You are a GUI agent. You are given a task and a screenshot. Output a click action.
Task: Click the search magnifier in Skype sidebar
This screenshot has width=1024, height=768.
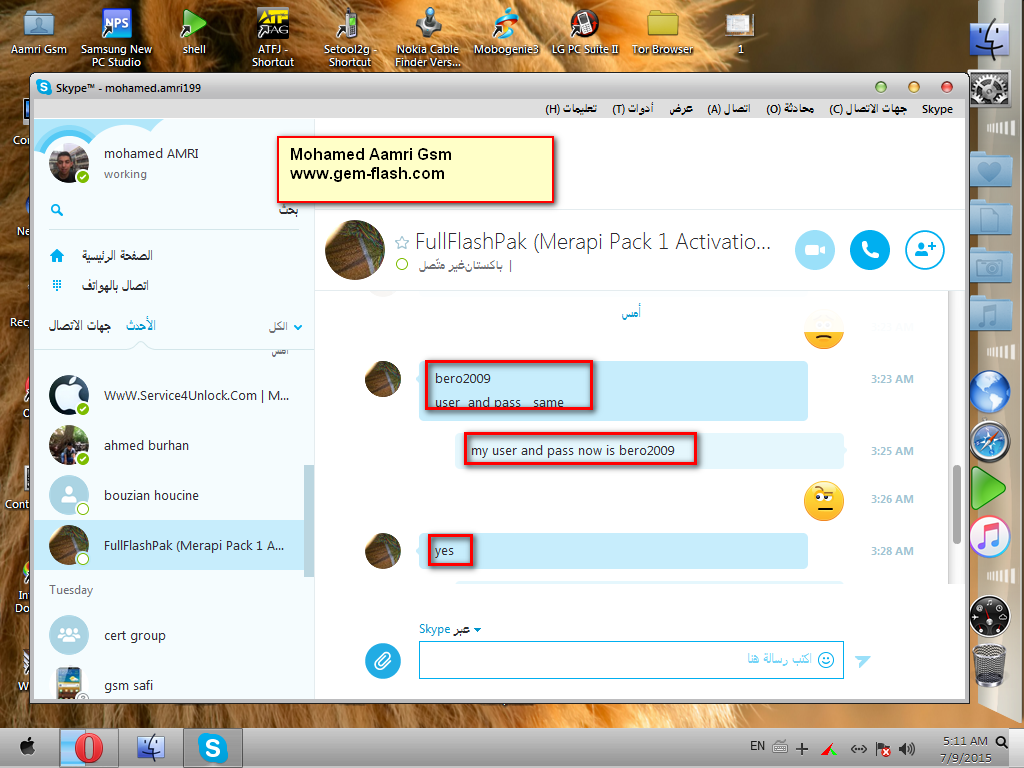tap(57, 210)
